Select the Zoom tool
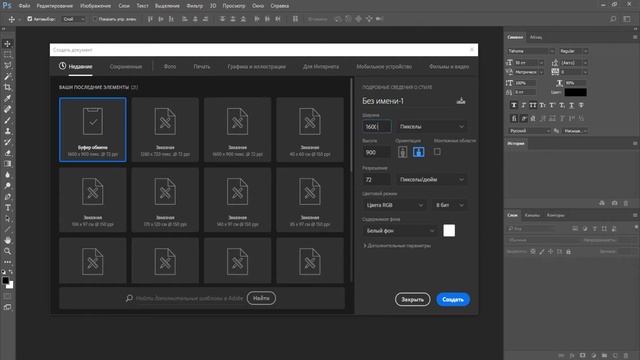Viewport: 640px width, 360px height. [x=7, y=251]
